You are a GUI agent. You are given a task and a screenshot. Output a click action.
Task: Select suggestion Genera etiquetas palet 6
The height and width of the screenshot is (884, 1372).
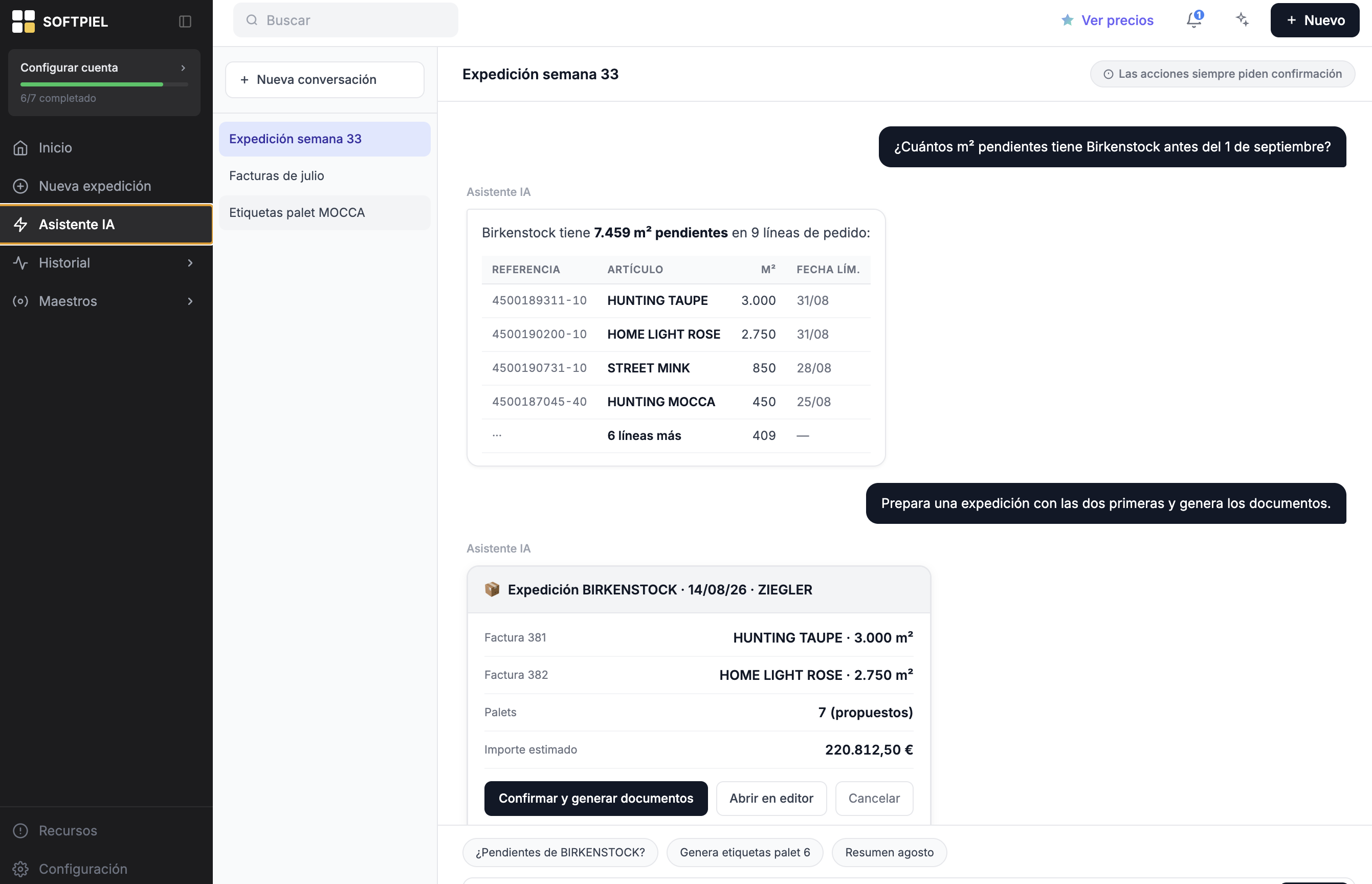click(x=744, y=852)
